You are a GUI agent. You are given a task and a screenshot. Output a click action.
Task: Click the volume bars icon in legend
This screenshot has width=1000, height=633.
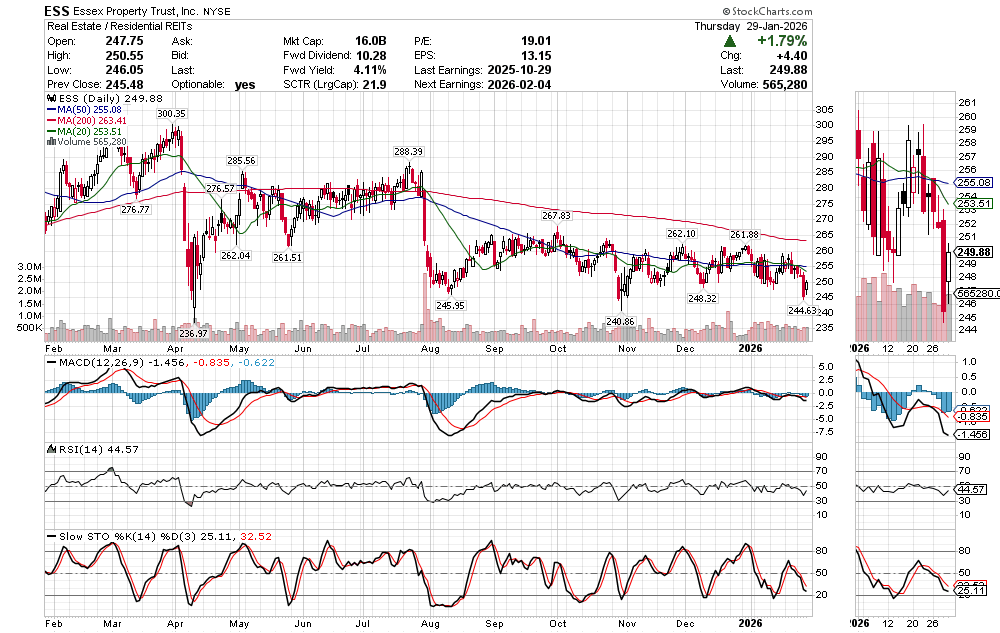click(50, 142)
